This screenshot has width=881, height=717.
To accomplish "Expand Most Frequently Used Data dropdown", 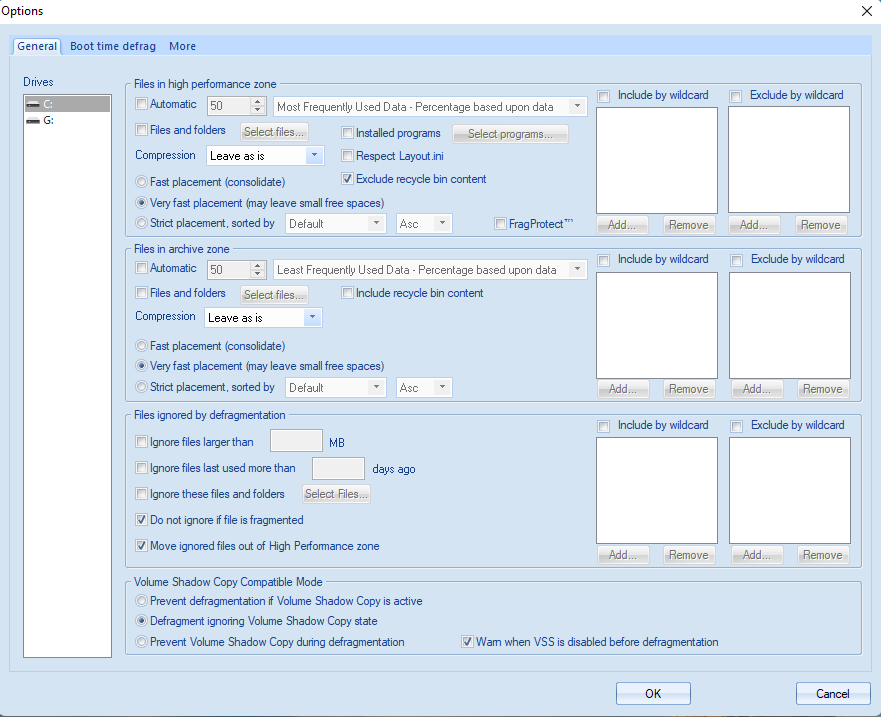I will click(x=577, y=106).
